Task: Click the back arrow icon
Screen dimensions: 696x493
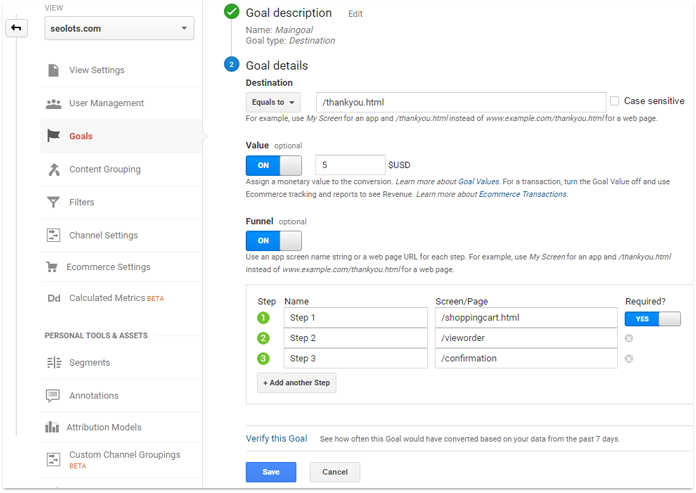Action: coord(16,28)
